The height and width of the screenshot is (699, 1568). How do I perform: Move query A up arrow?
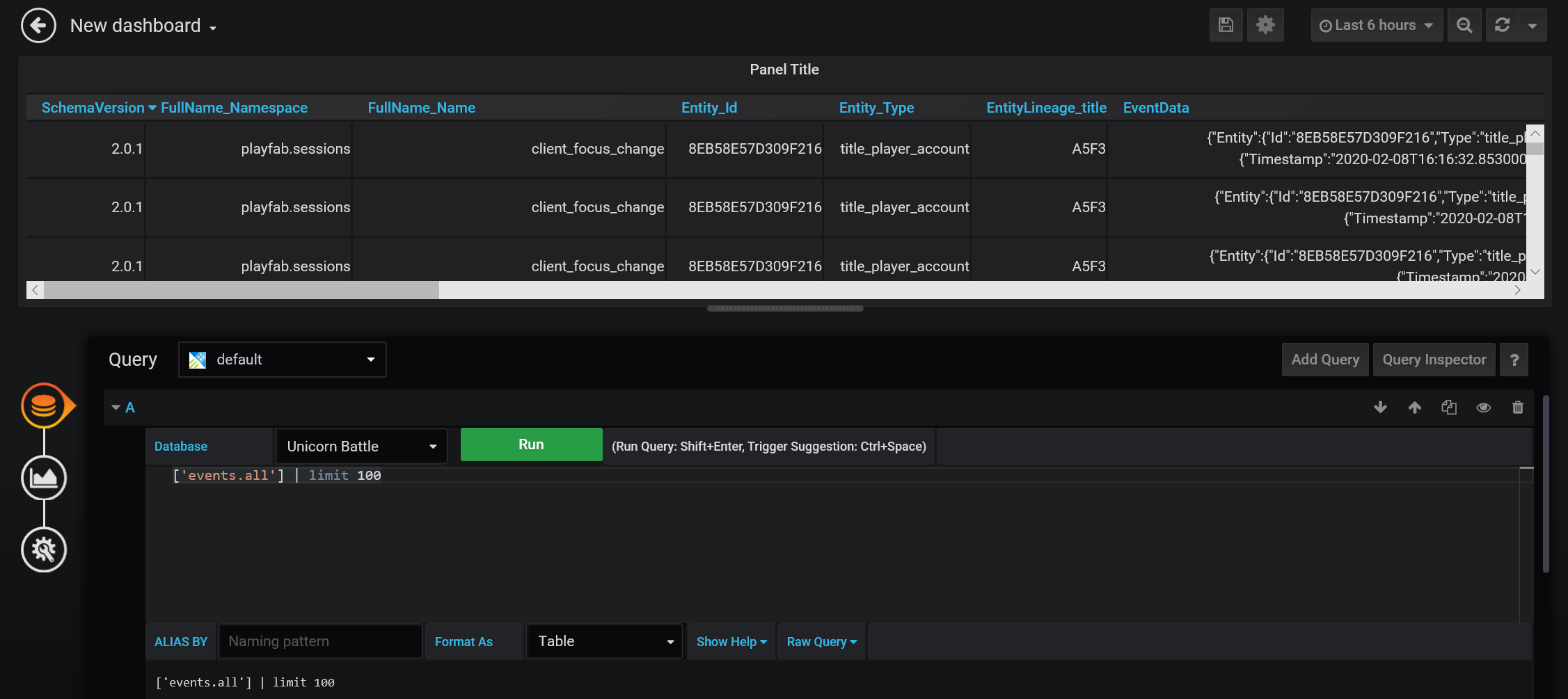[x=1415, y=408]
